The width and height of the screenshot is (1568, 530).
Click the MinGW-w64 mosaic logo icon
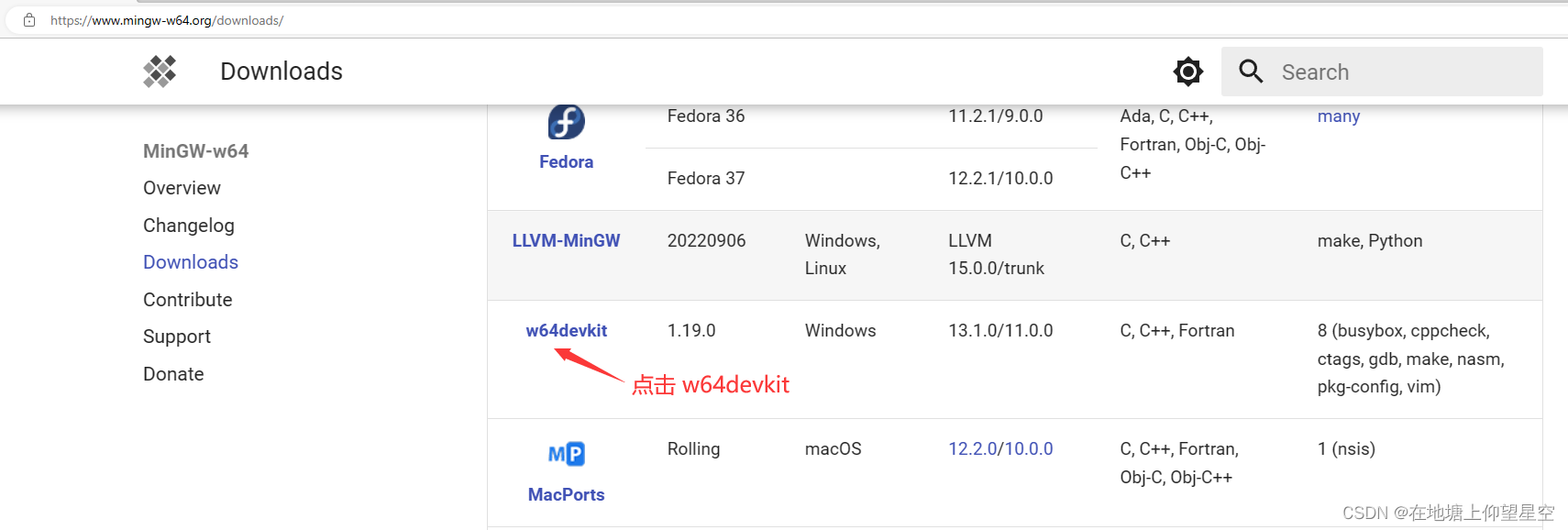(x=159, y=71)
